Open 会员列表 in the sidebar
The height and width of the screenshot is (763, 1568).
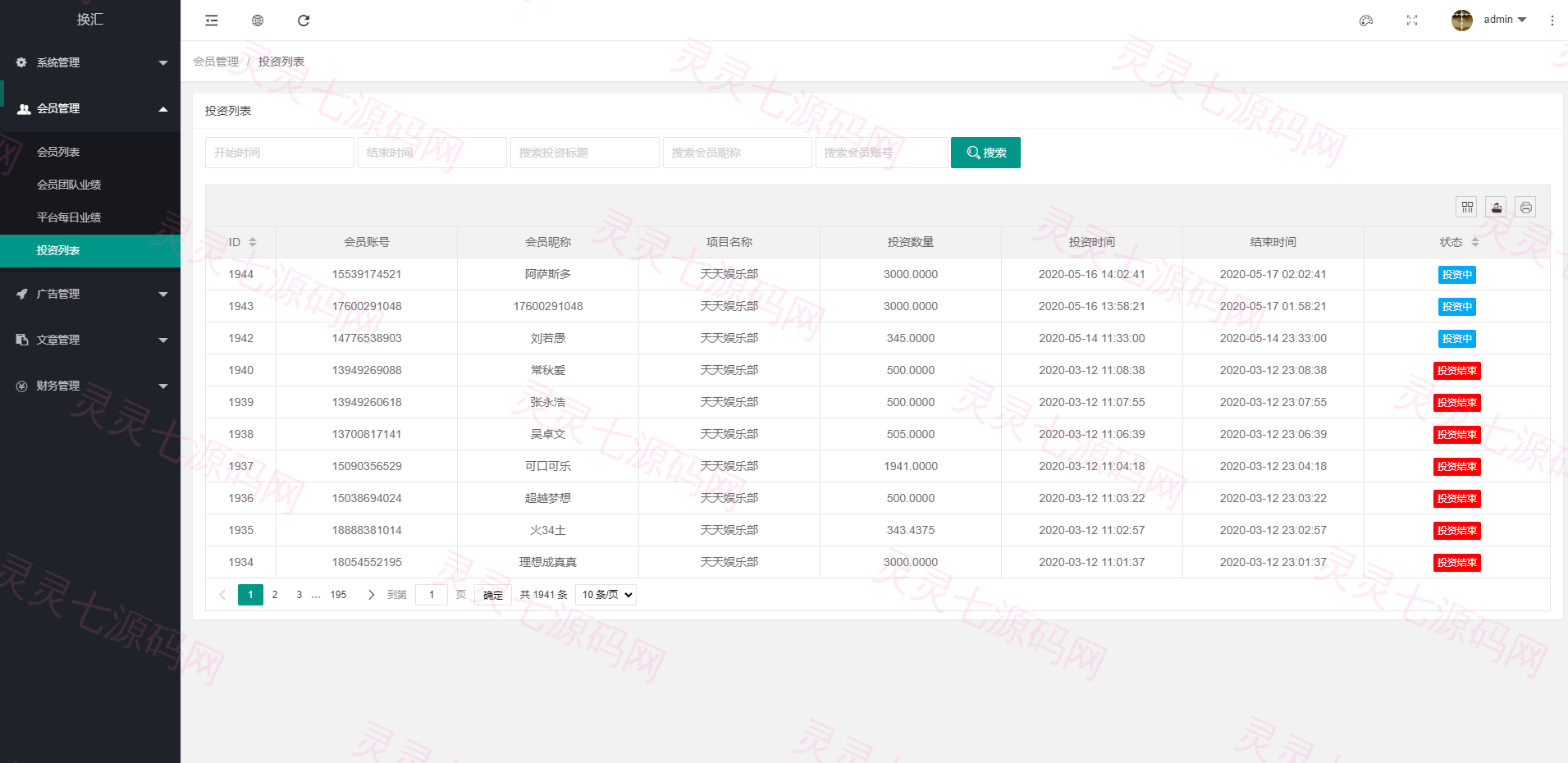[x=90, y=152]
